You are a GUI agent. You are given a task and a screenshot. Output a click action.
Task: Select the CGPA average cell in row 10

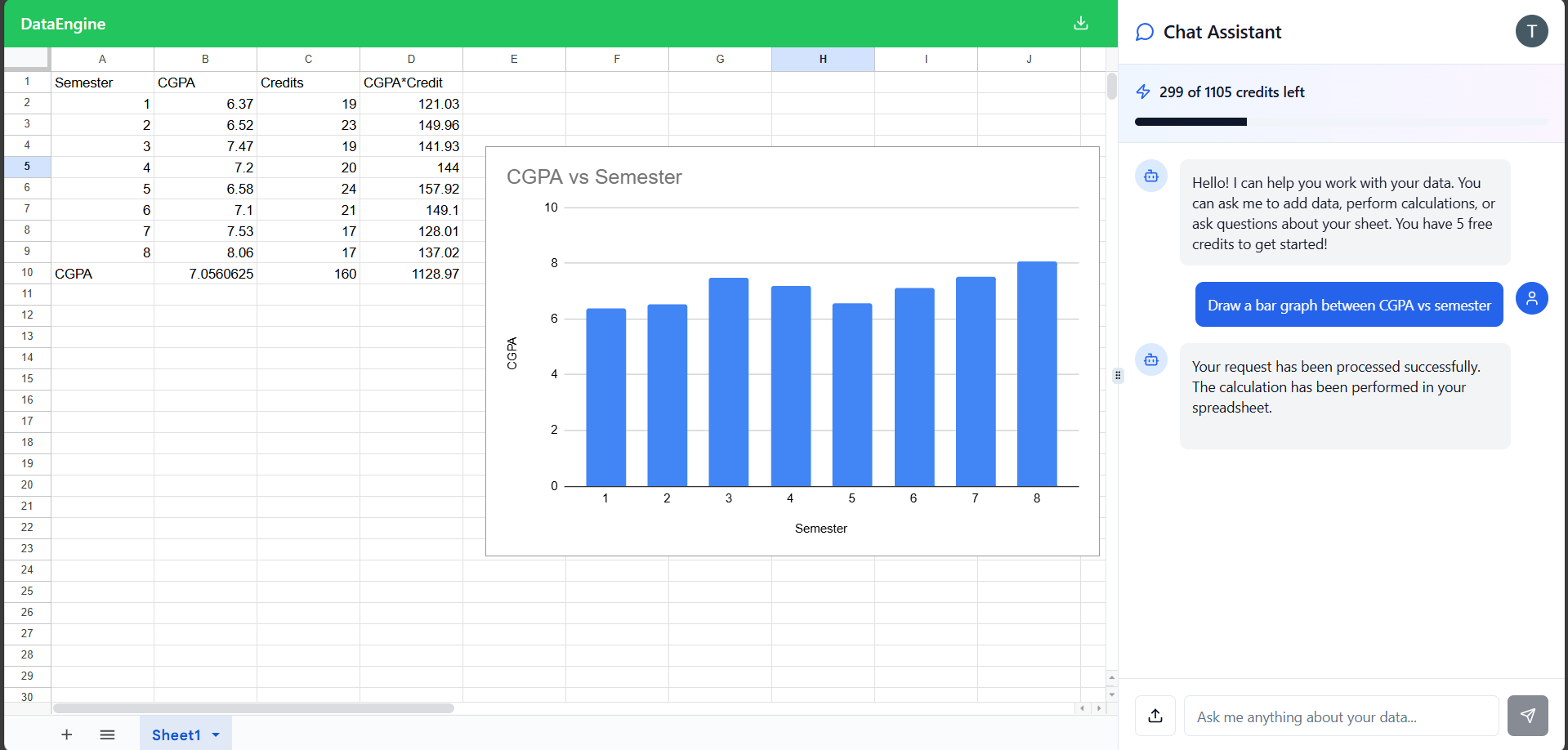point(205,273)
